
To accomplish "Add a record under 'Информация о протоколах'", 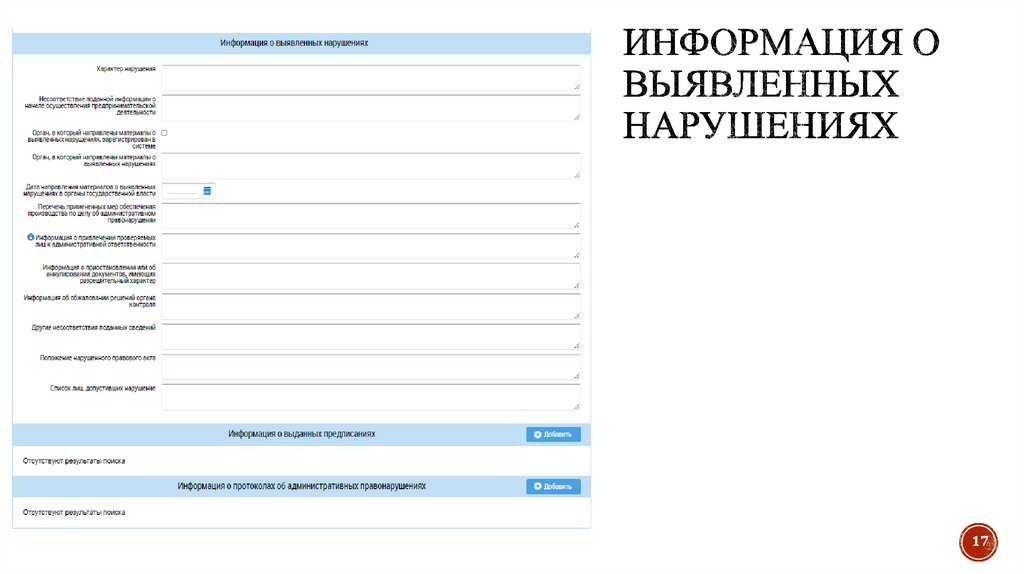I will pyautogui.click(x=553, y=486).
